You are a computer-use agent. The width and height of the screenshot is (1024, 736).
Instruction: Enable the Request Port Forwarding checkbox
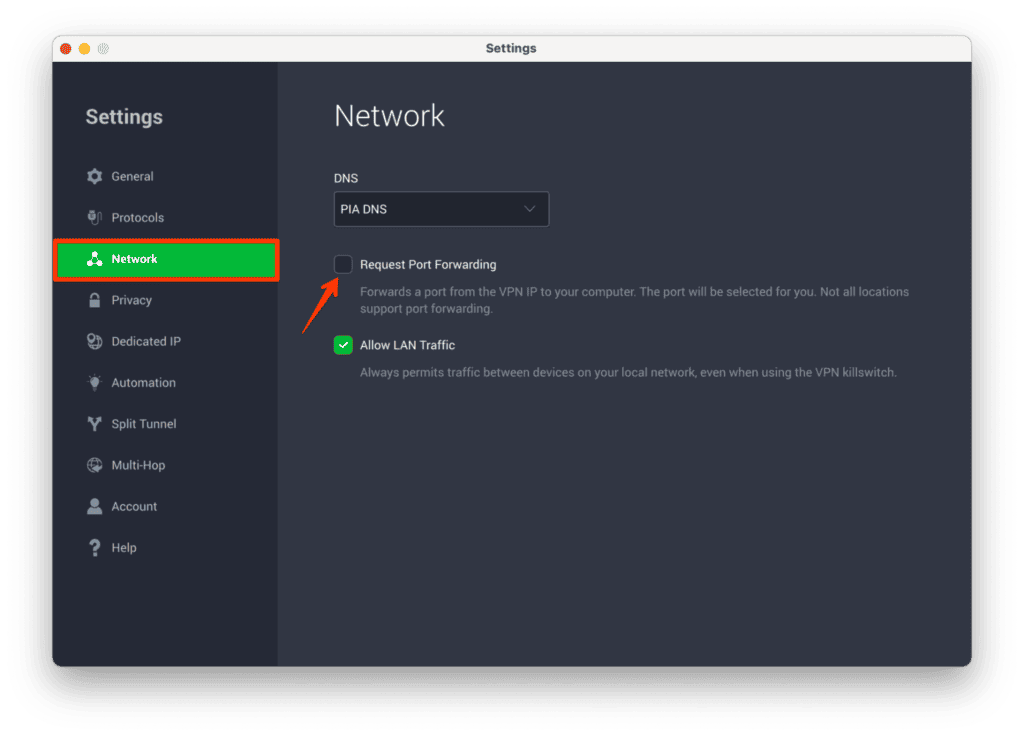click(343, 264)
